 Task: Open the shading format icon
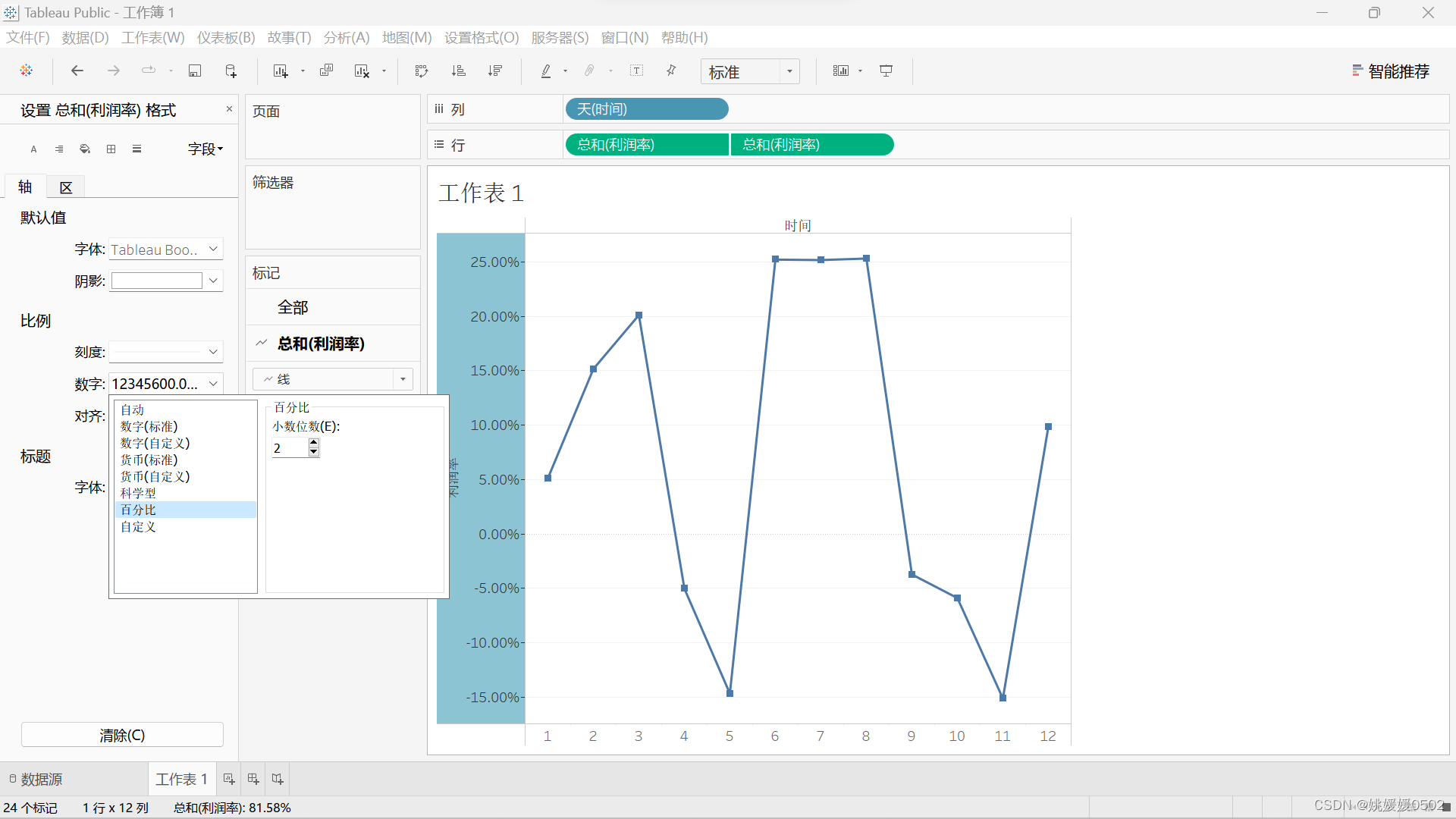pos(85,149)
